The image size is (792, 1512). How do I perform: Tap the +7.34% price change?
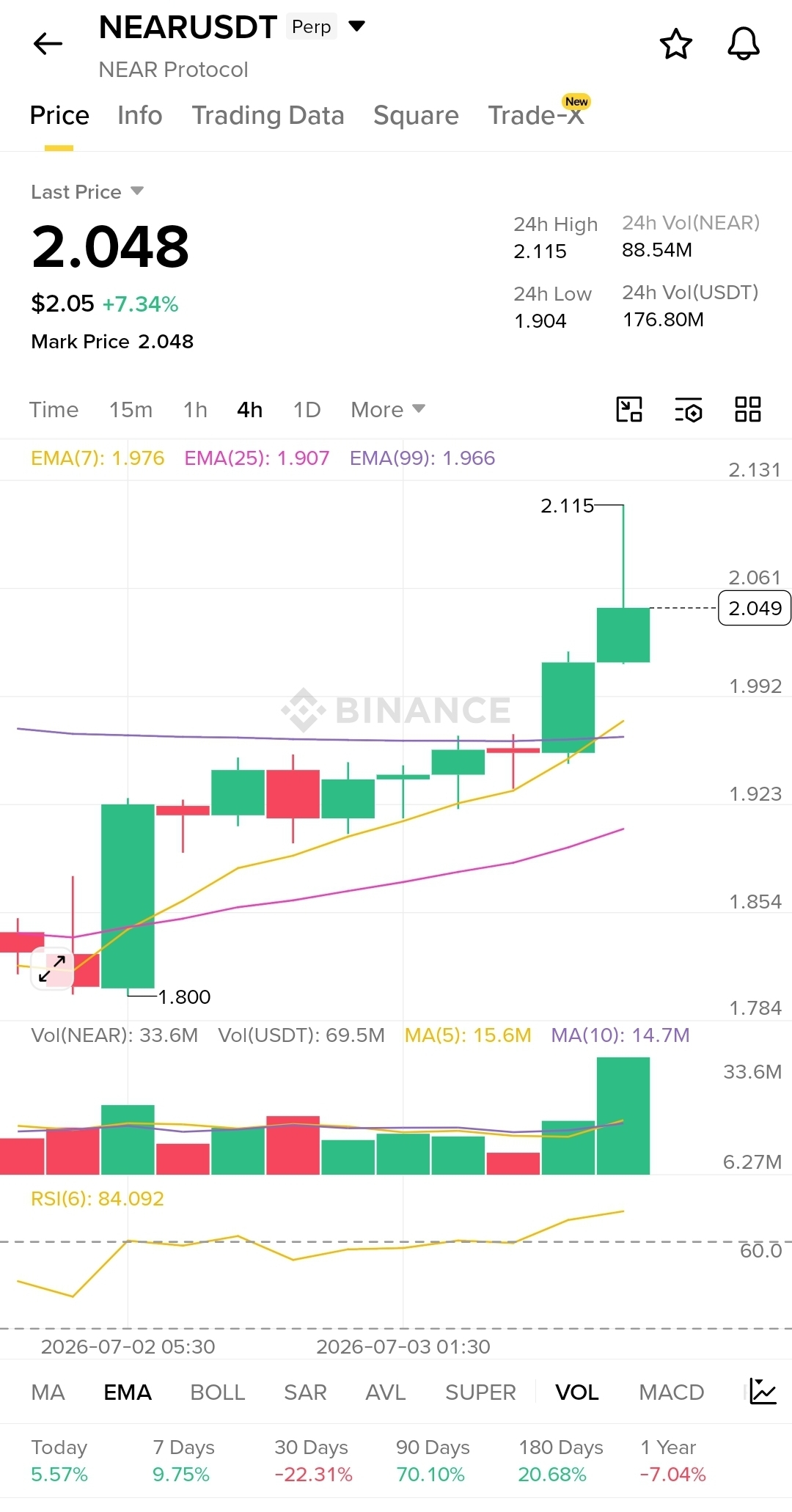(141, 304)
